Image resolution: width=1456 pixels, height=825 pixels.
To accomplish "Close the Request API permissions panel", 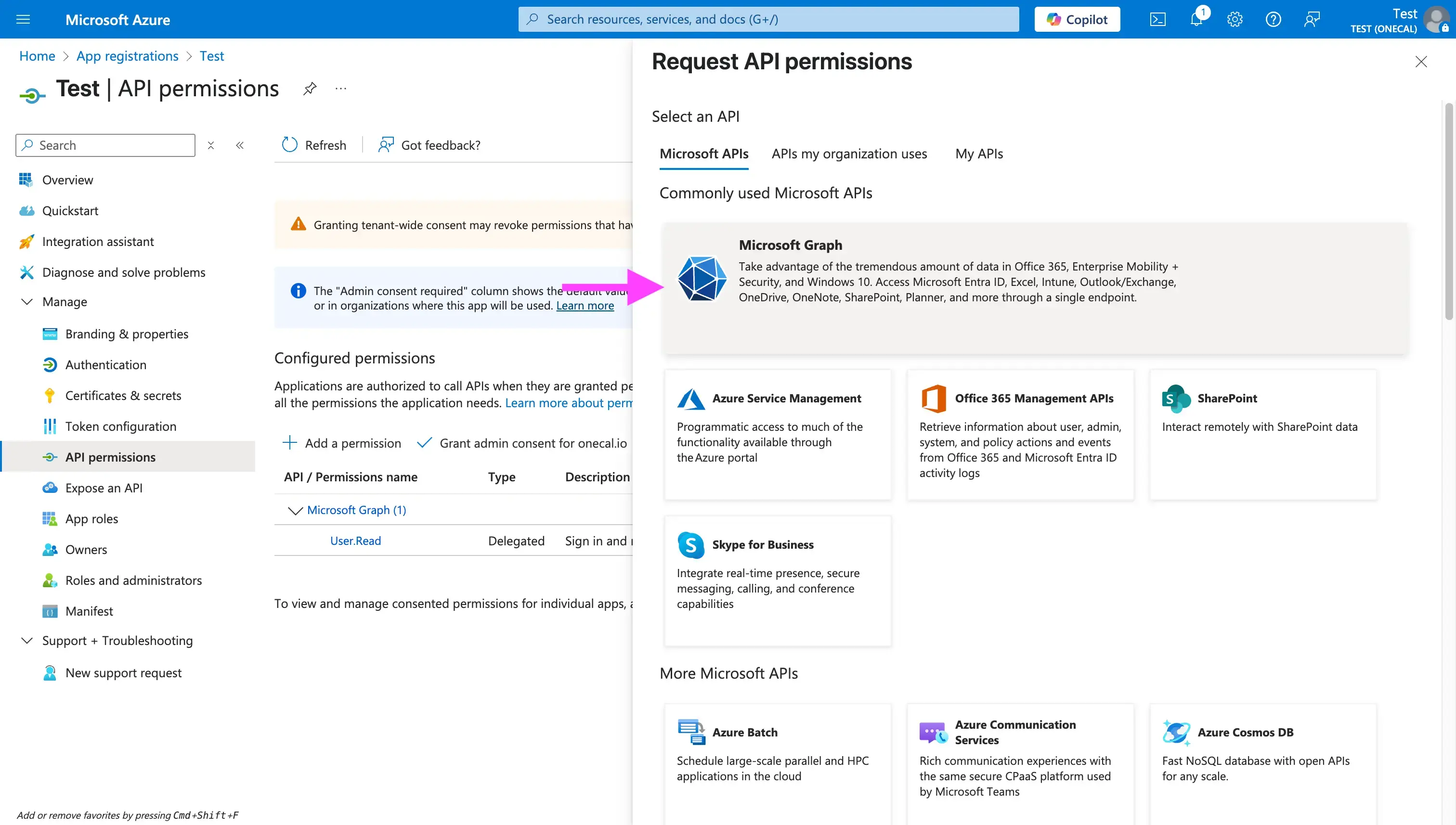I will click(x=1421, y=61).
